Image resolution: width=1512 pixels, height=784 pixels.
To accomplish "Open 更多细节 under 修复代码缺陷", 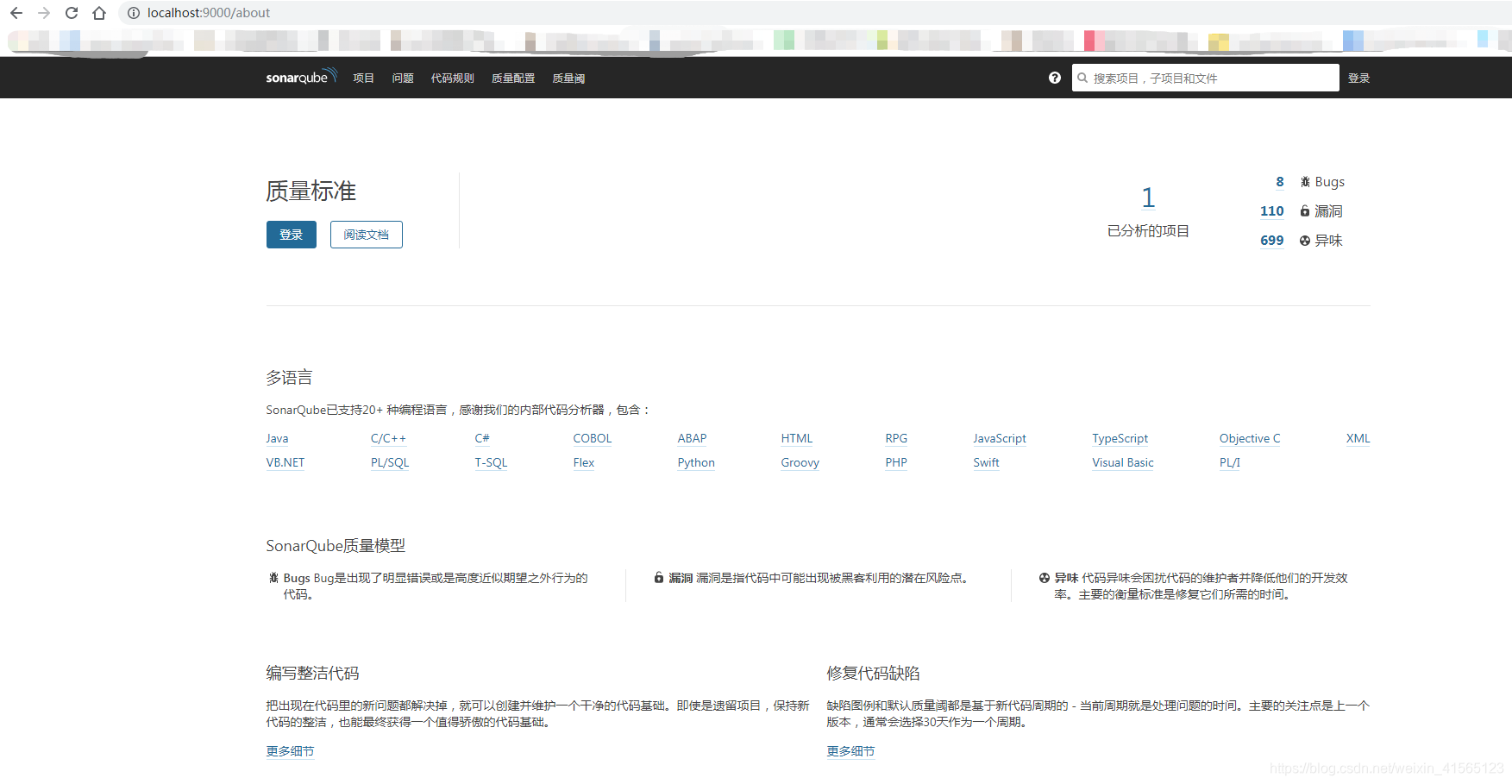I will 850,751.
